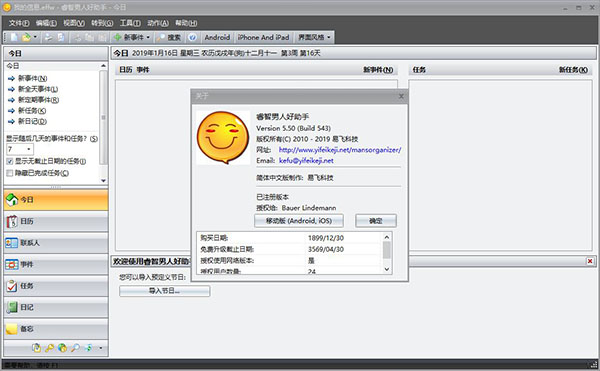Open the 编辑(E) menu
This screenshot has width=600, height=371.
[46, 23]
